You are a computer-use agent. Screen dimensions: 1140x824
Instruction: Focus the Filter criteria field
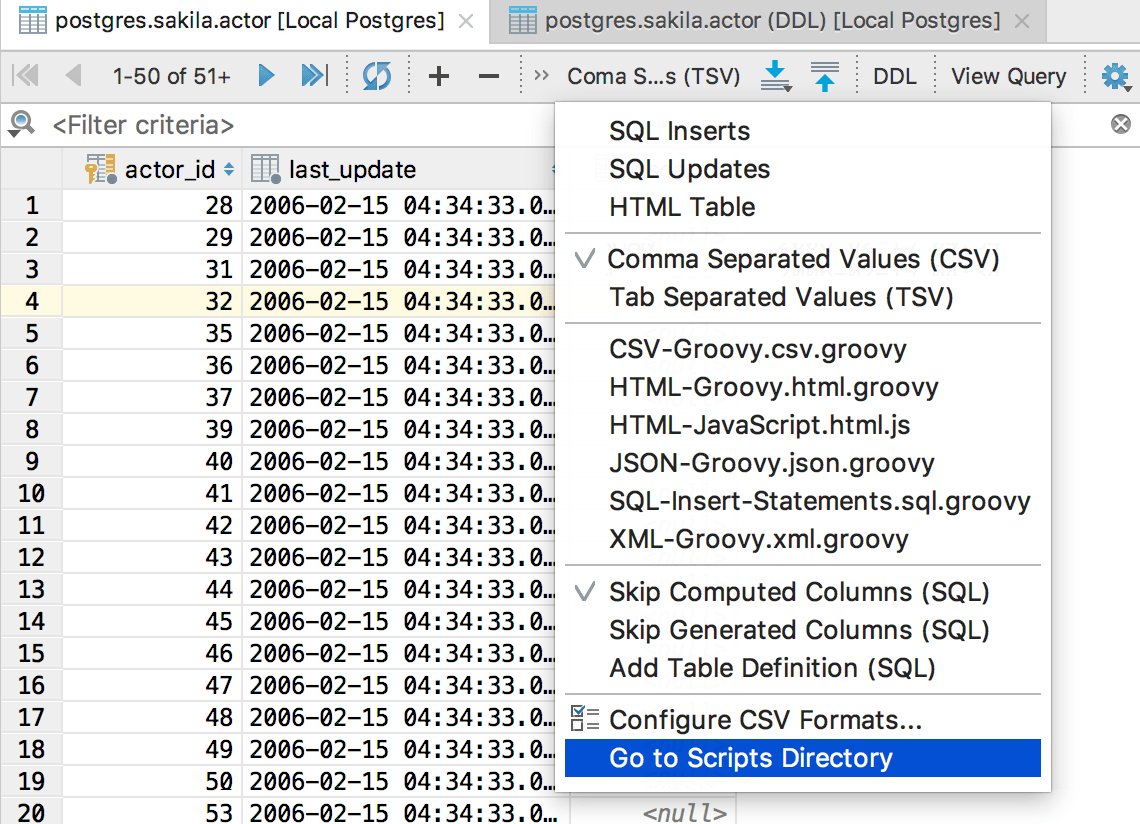coord(302,125)
